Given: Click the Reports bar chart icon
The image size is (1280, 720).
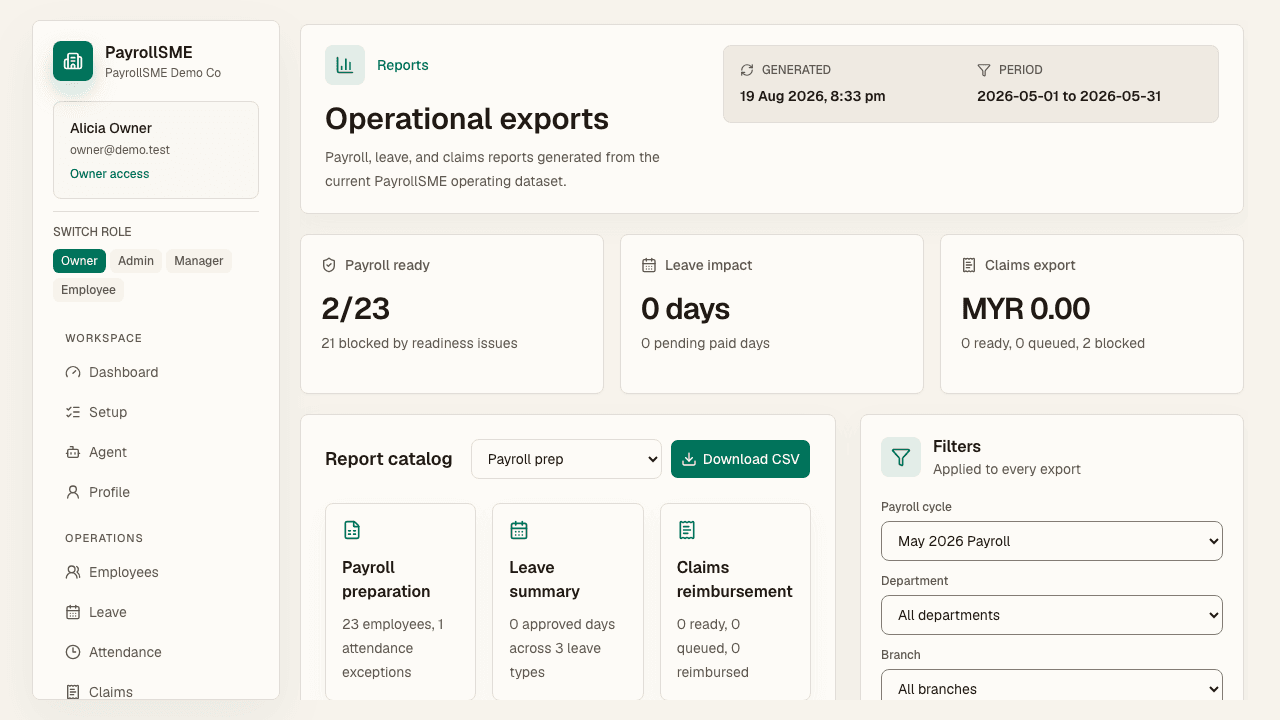Looking at the screenshot, I should [x=345, y=65].
